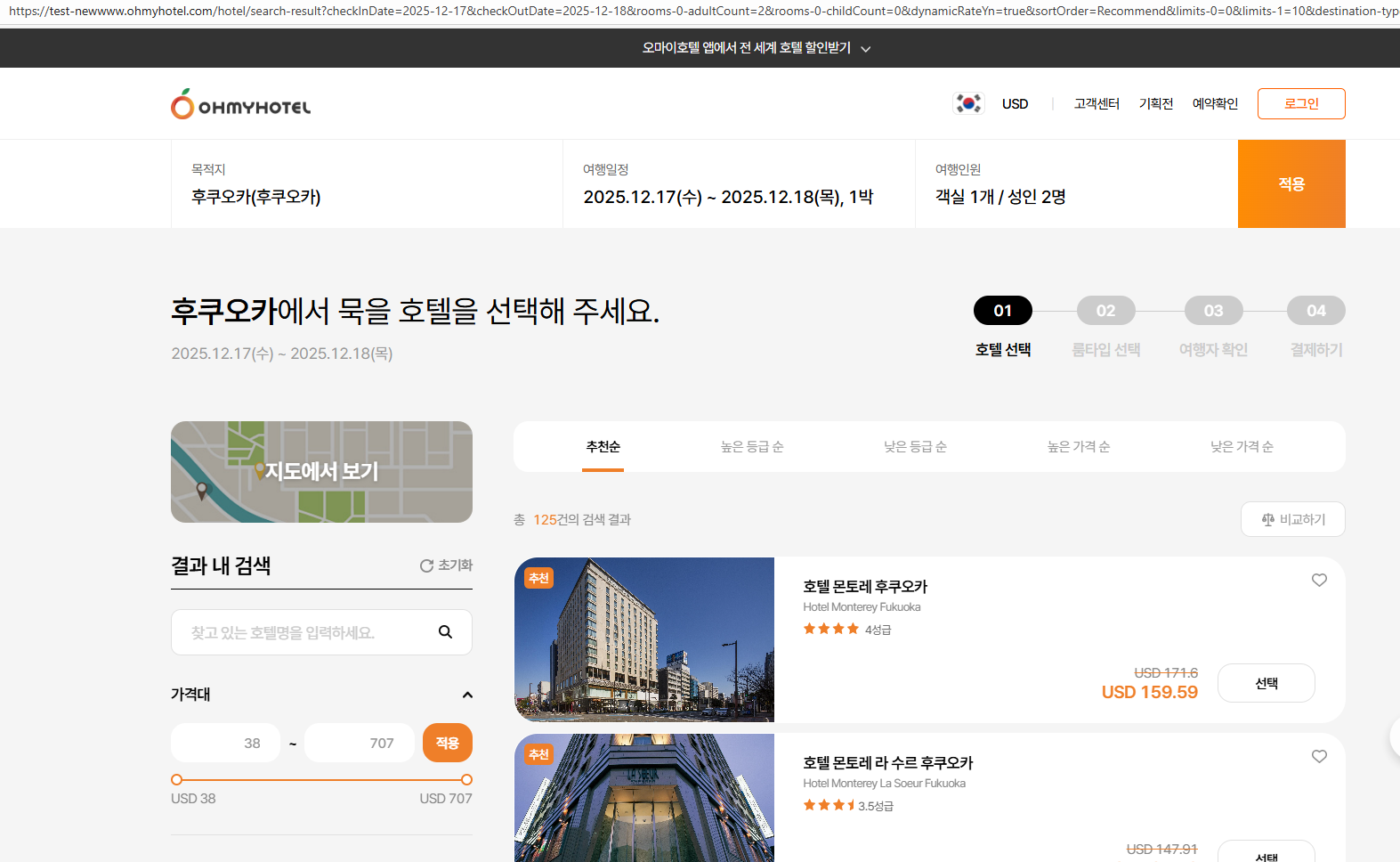Click the OHMYHOTEL logo

click(241, 105)
